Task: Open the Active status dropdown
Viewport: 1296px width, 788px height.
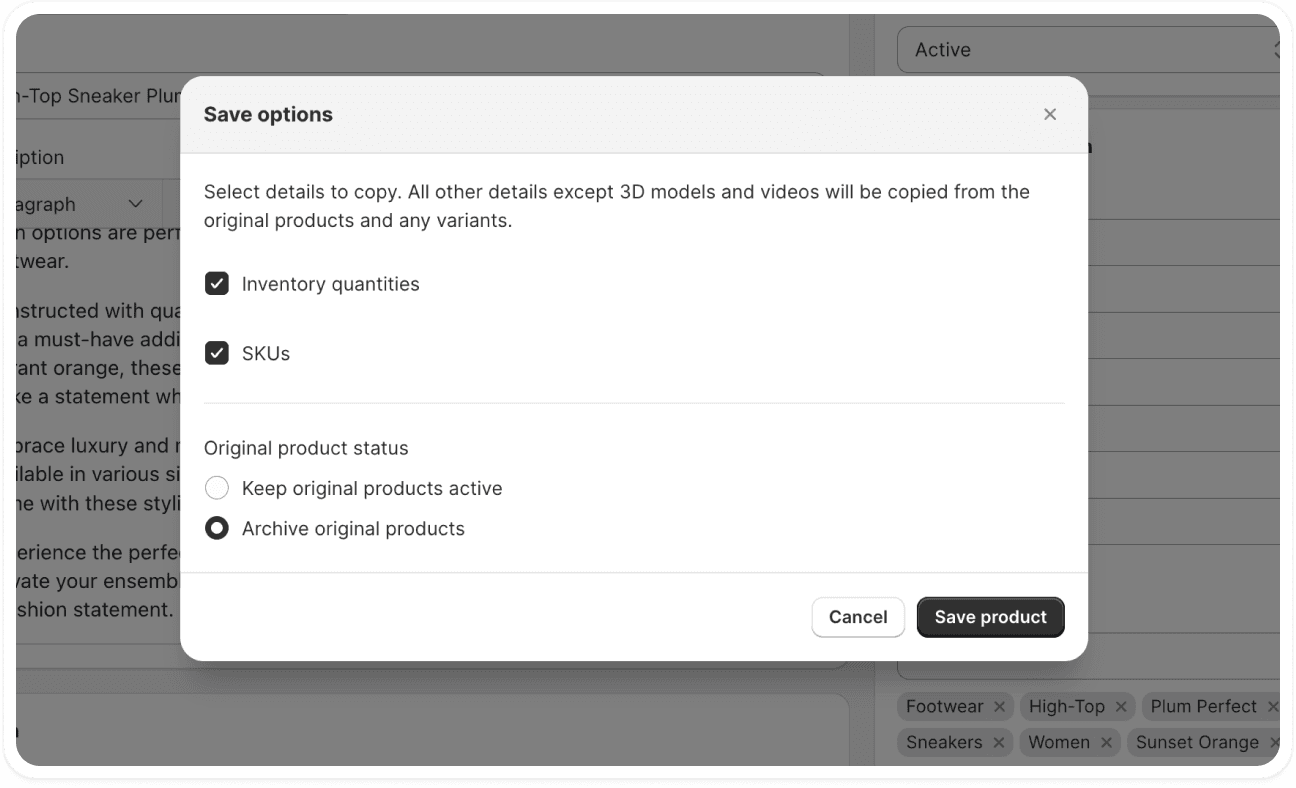Action: (1088, 49)
